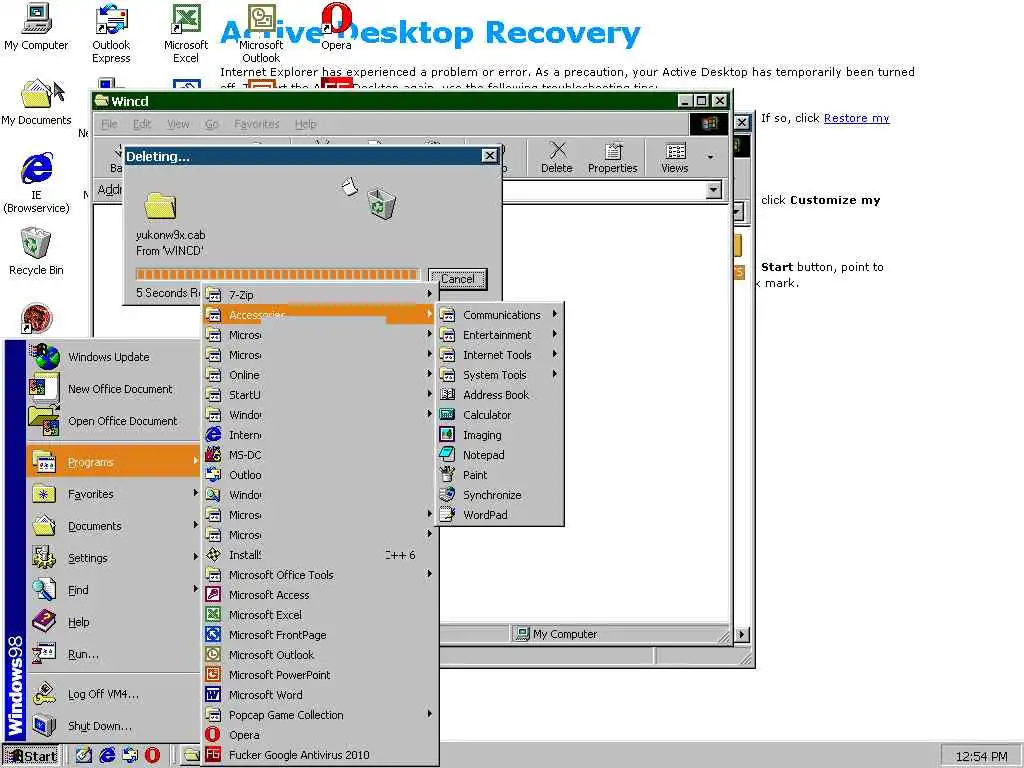Screen dimensions: 1024x768
Task: Expand the Internet Tools submenu
Action: click(x=500, y=355)
